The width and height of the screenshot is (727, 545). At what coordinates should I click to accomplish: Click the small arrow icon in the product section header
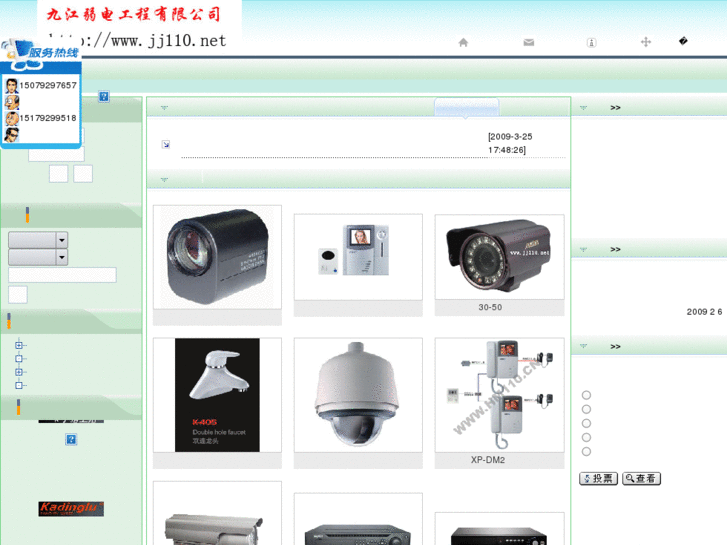pos(164,180)
